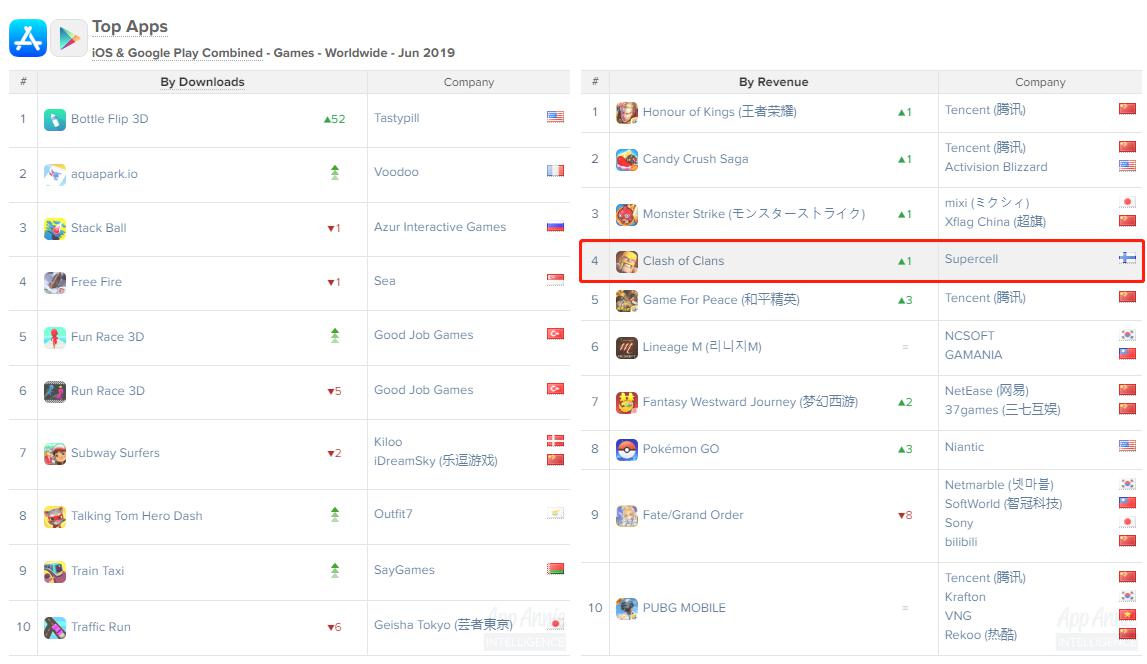Click the aquapark.io title
Viewport: 1147px width, 664px height.
click(x=104, y=174)
